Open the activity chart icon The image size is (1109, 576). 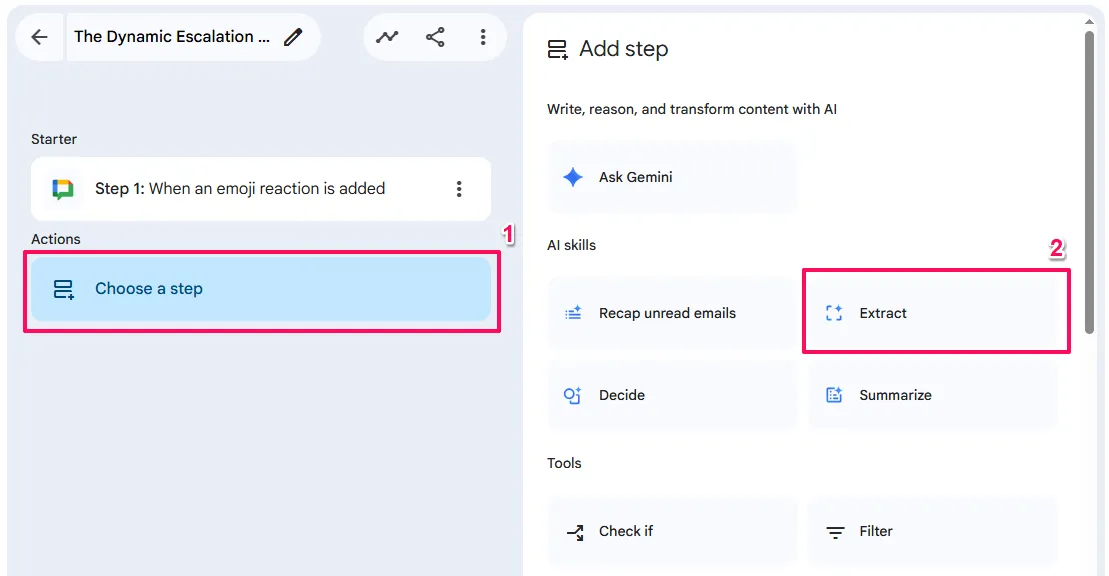[x=387, y=37]
